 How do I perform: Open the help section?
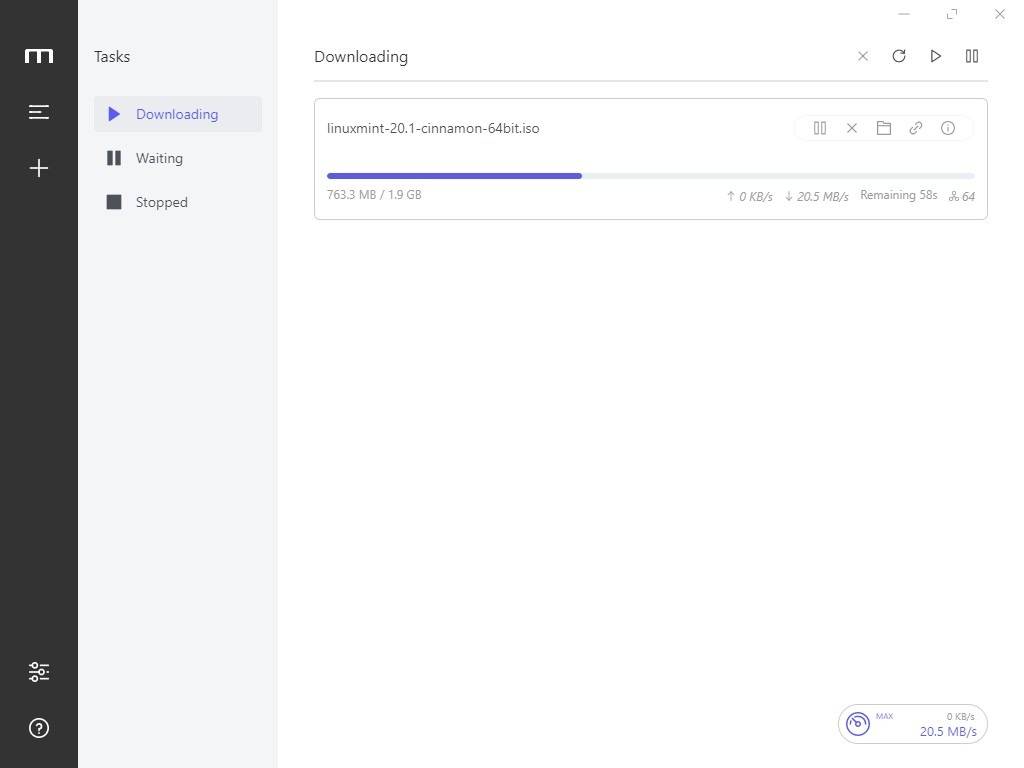(x=38, y=728)
